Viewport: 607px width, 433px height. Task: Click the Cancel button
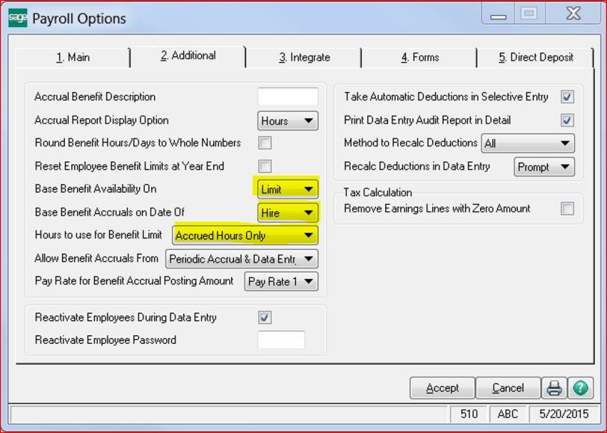[508, 388]
